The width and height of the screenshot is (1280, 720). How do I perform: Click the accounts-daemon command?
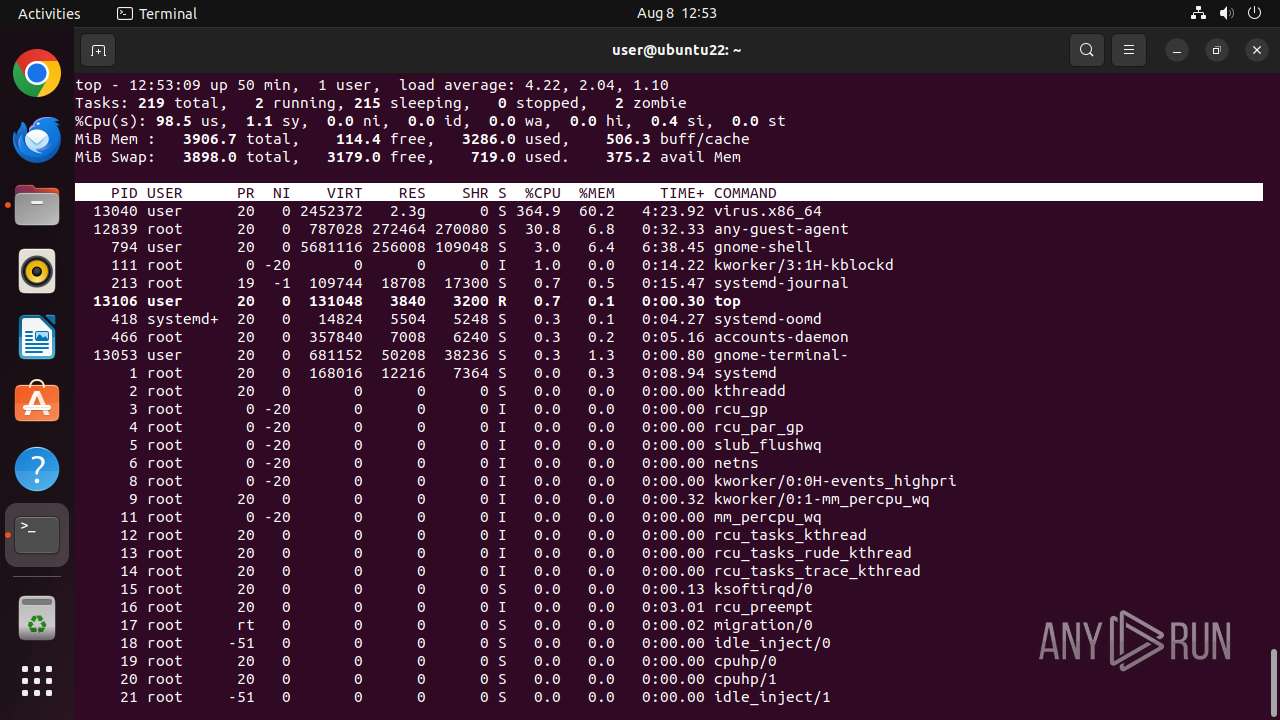(x=780, y=337)
